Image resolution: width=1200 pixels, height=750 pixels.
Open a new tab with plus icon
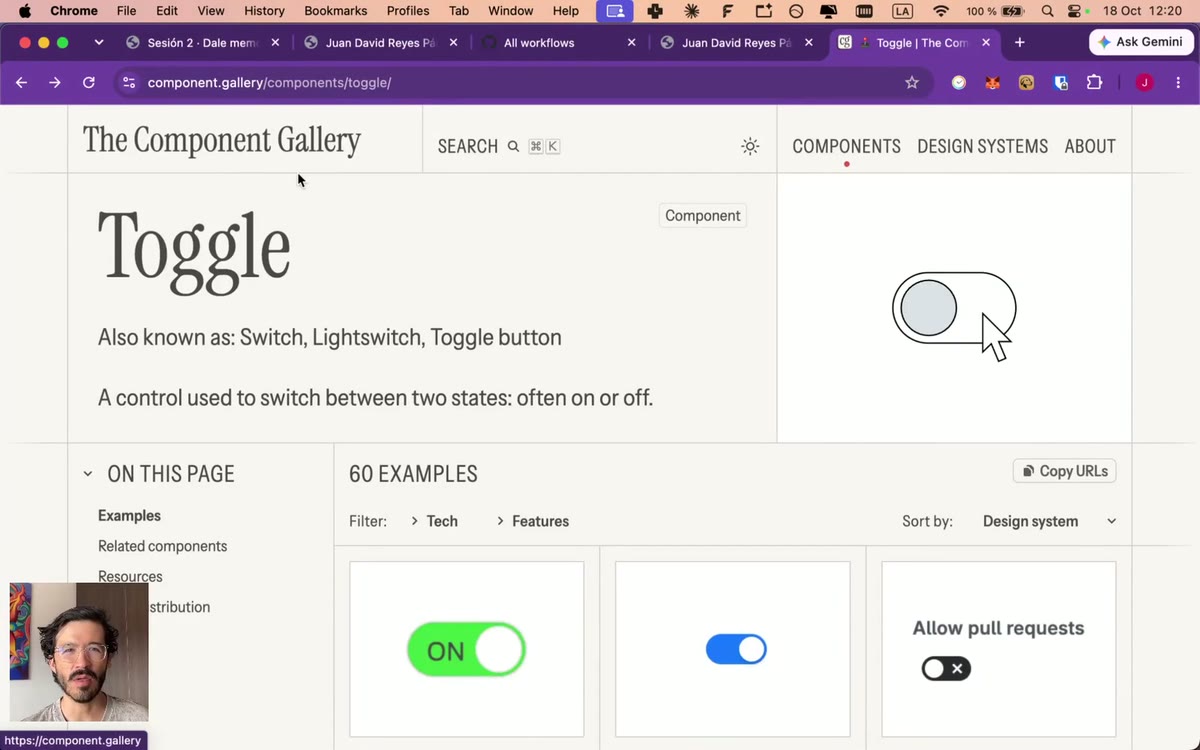1019,43
